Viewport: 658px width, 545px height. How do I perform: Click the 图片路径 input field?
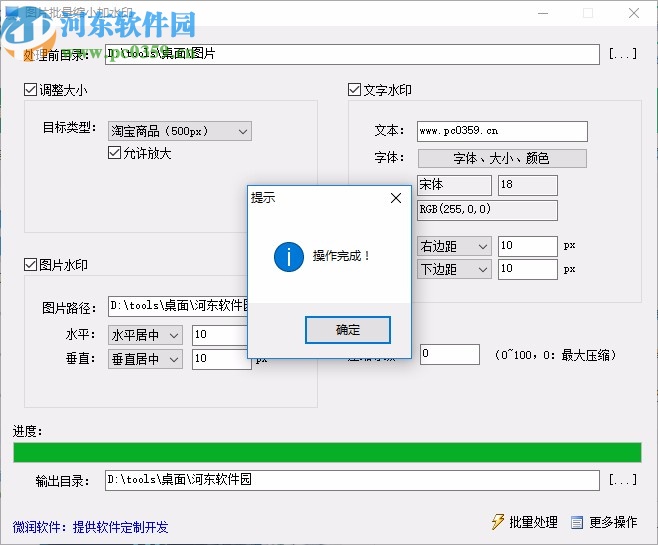point(178,306)
